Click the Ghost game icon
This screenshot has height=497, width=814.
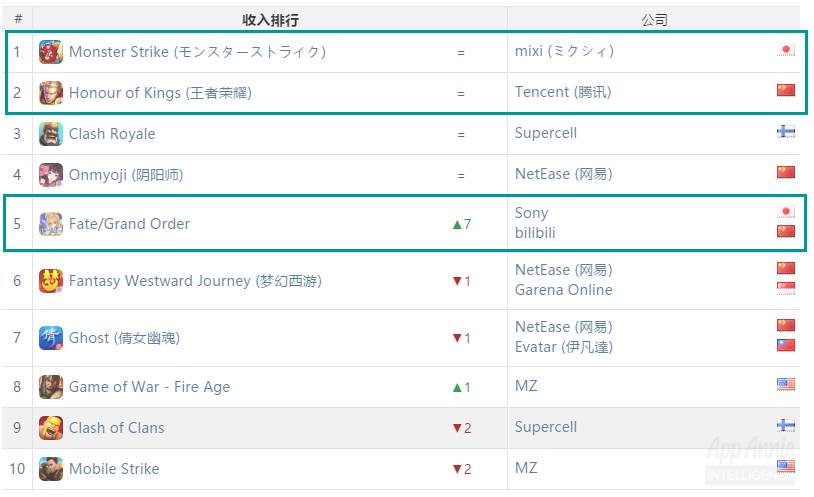(x=50, y=338)
